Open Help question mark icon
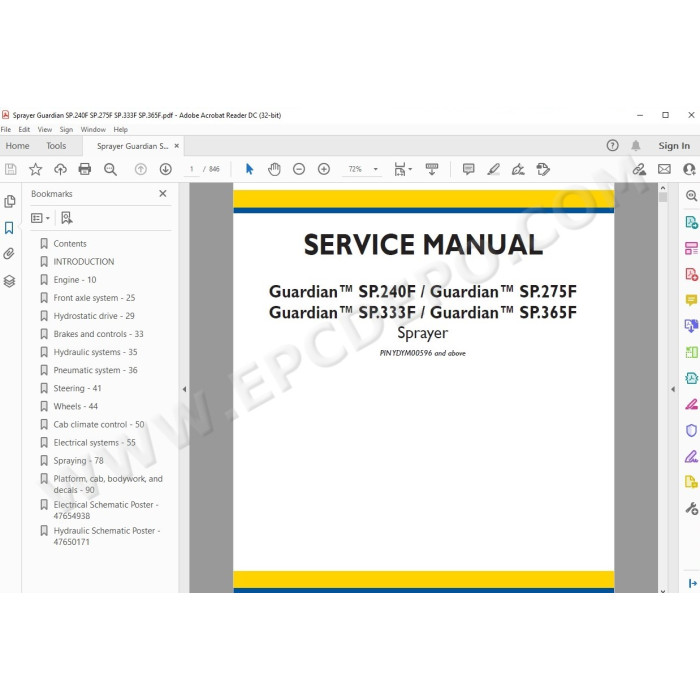The height and width of the screenshot is (700, 700). pyautogui.click(x=612, y=146)
